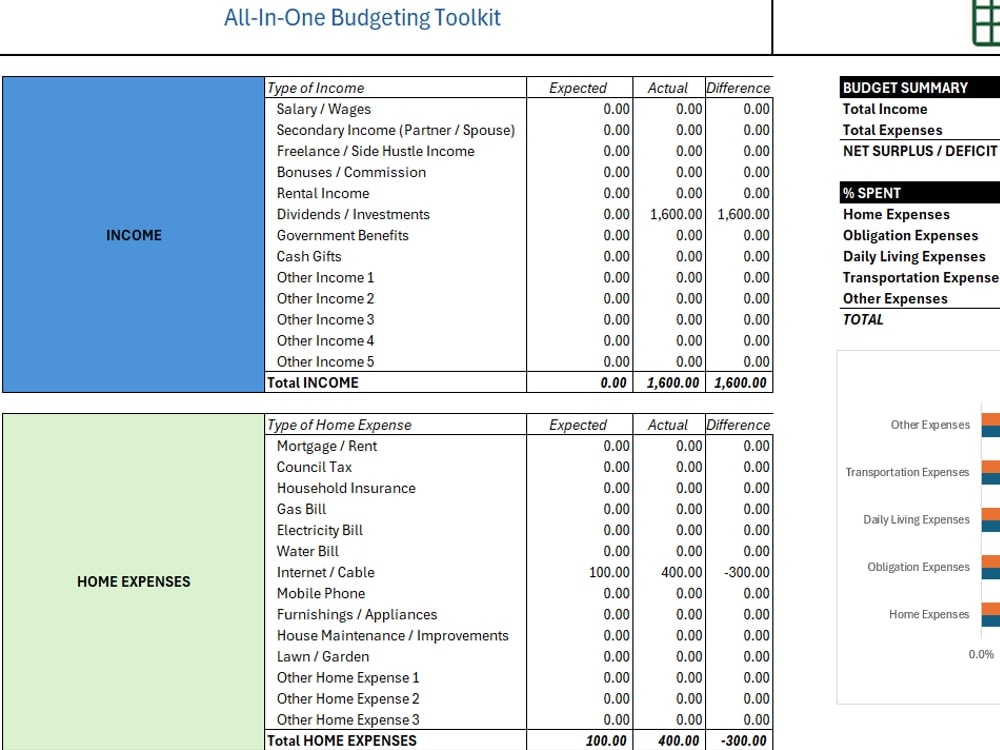
Task: Select the Other Income 5 label
Action: [x=325, y=362]
